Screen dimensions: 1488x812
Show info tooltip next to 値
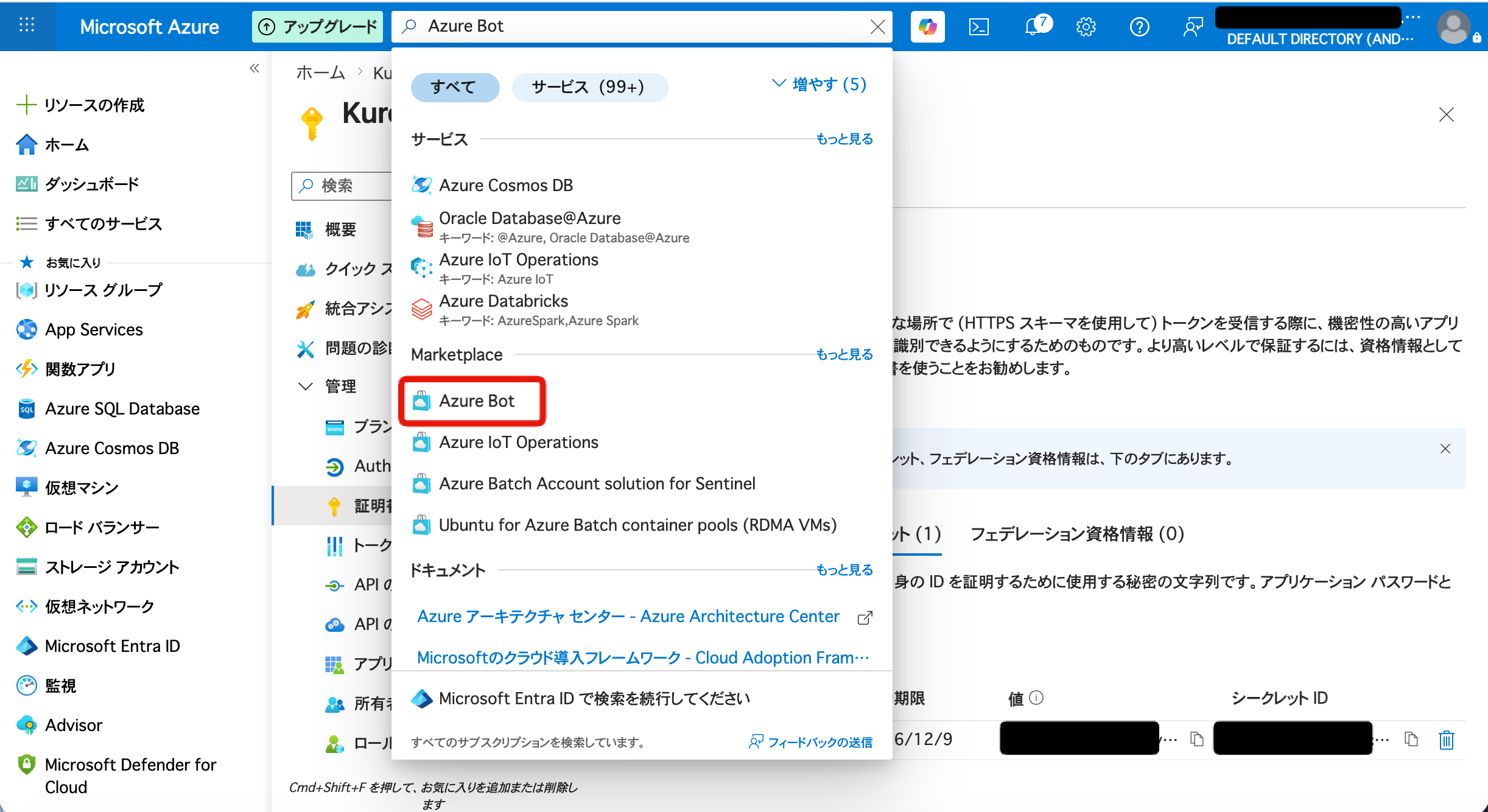click(x=1036, y=698)
